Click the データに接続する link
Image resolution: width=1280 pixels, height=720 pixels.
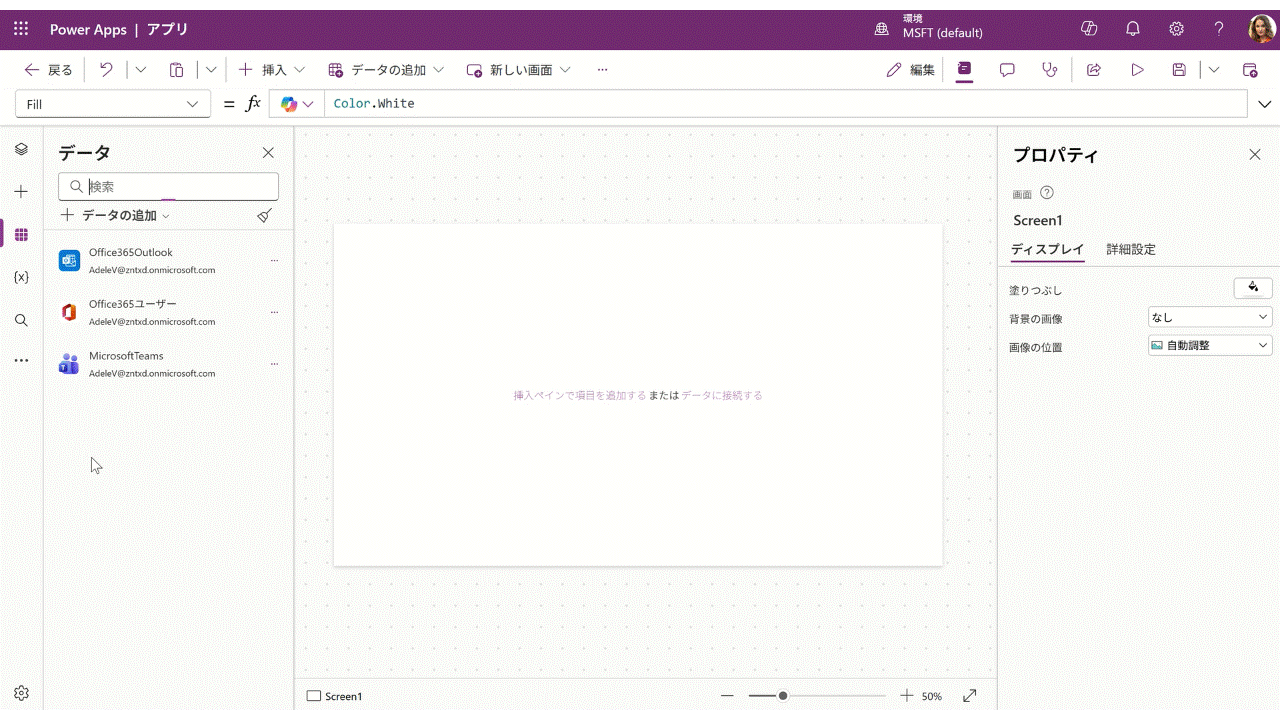721,395
